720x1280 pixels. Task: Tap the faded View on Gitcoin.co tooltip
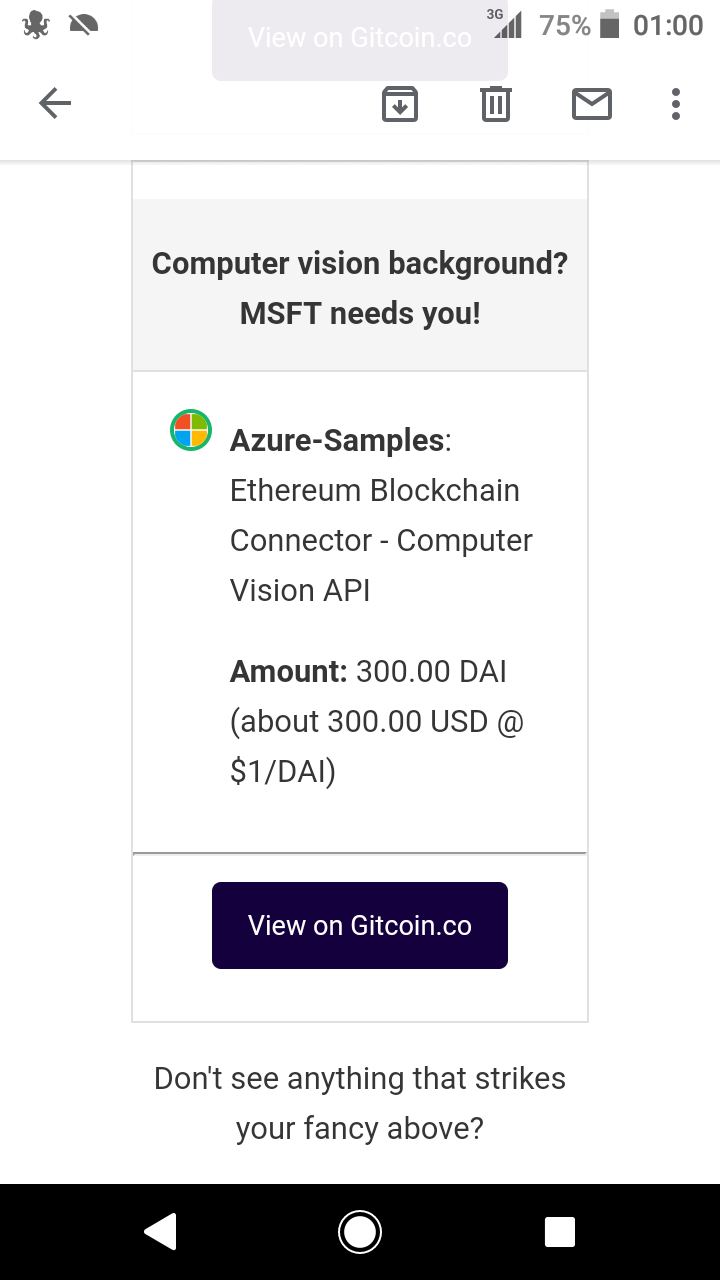point(360,40)
